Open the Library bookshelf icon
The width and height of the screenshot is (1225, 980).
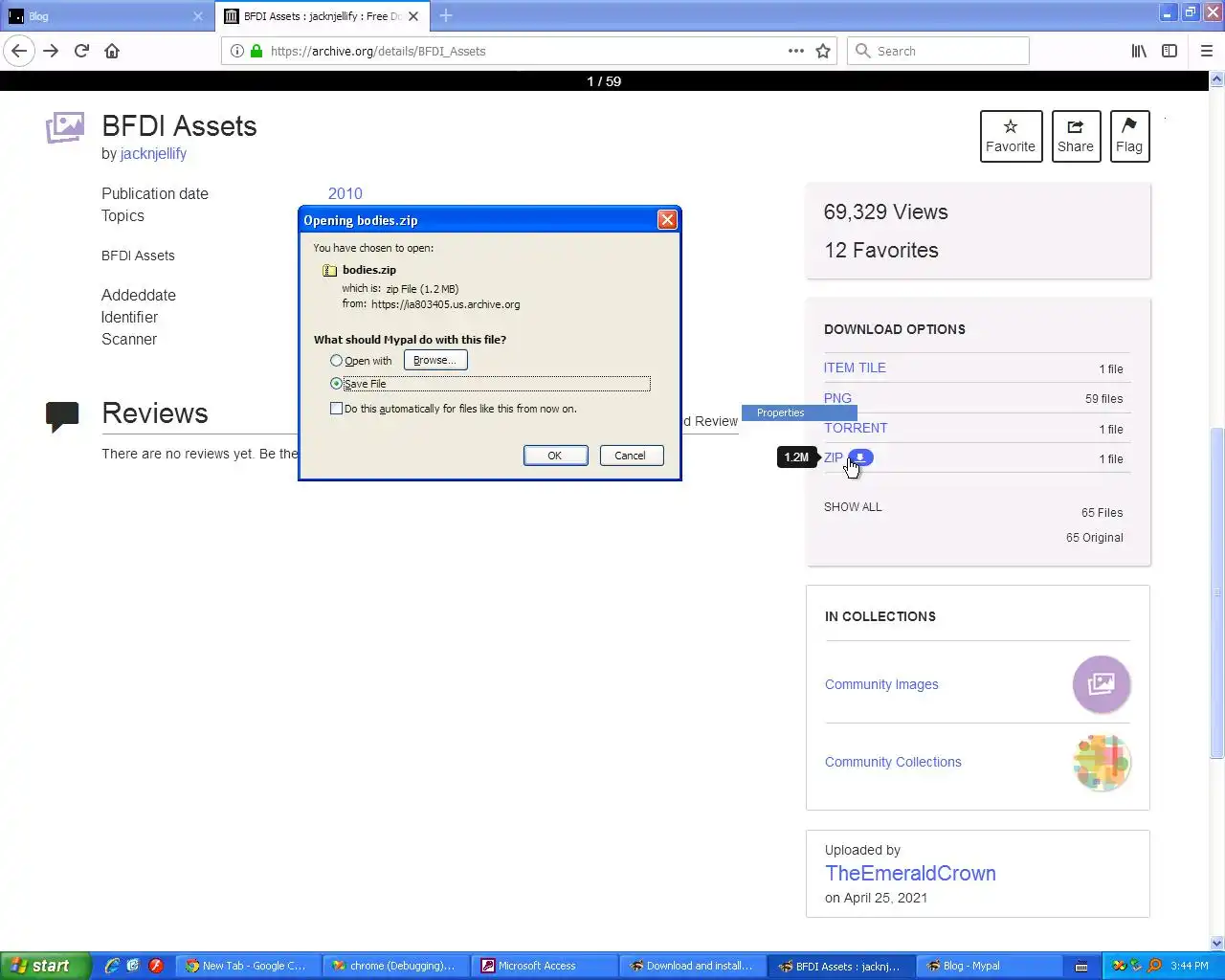coord(1139,51)
